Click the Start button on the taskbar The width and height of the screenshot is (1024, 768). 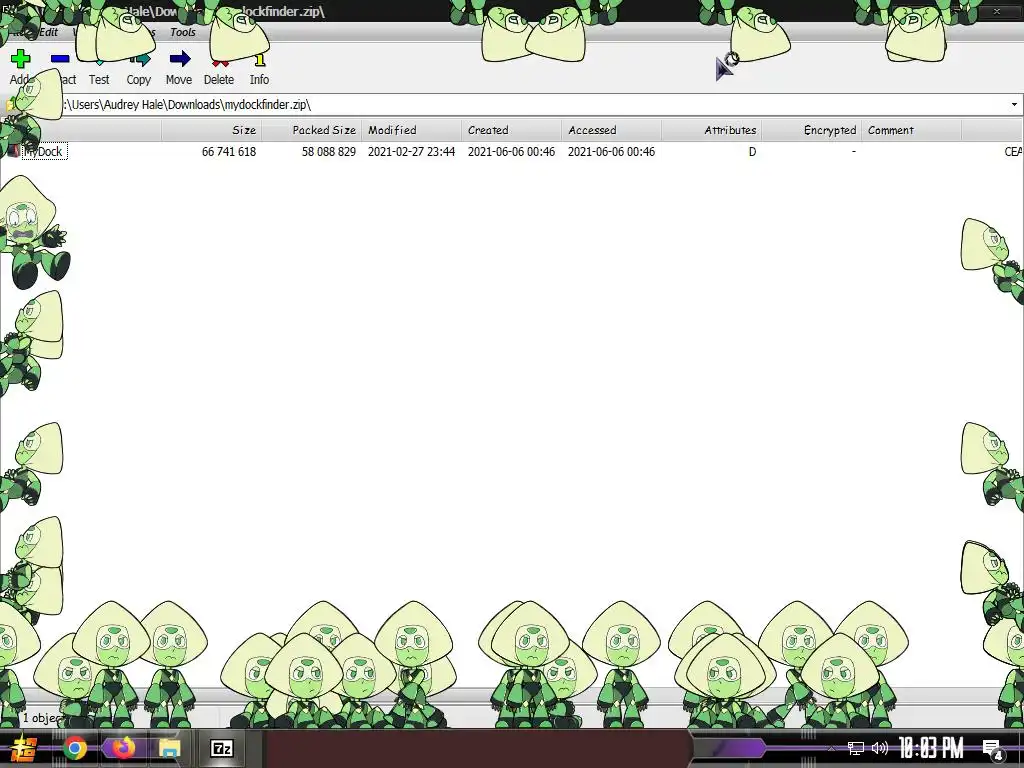click(24, 748)
